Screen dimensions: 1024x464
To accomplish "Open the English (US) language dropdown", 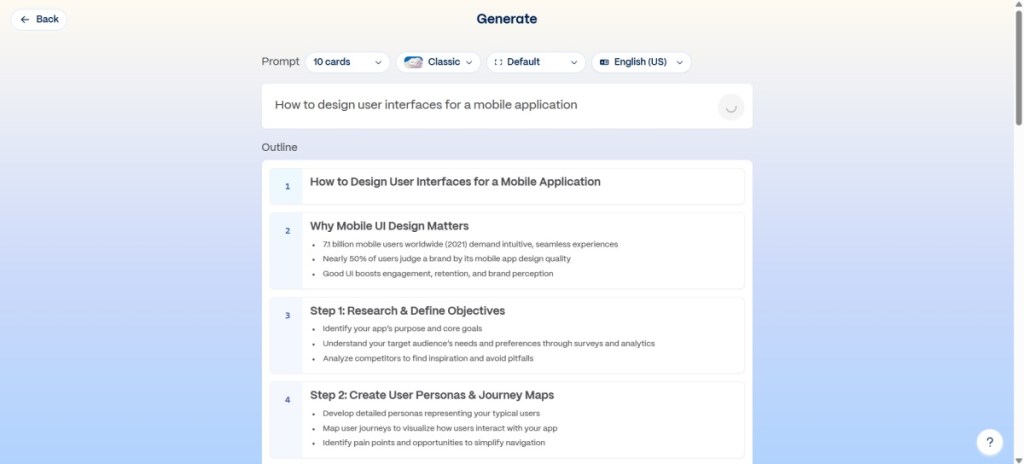I will click(x=641, y=62).
